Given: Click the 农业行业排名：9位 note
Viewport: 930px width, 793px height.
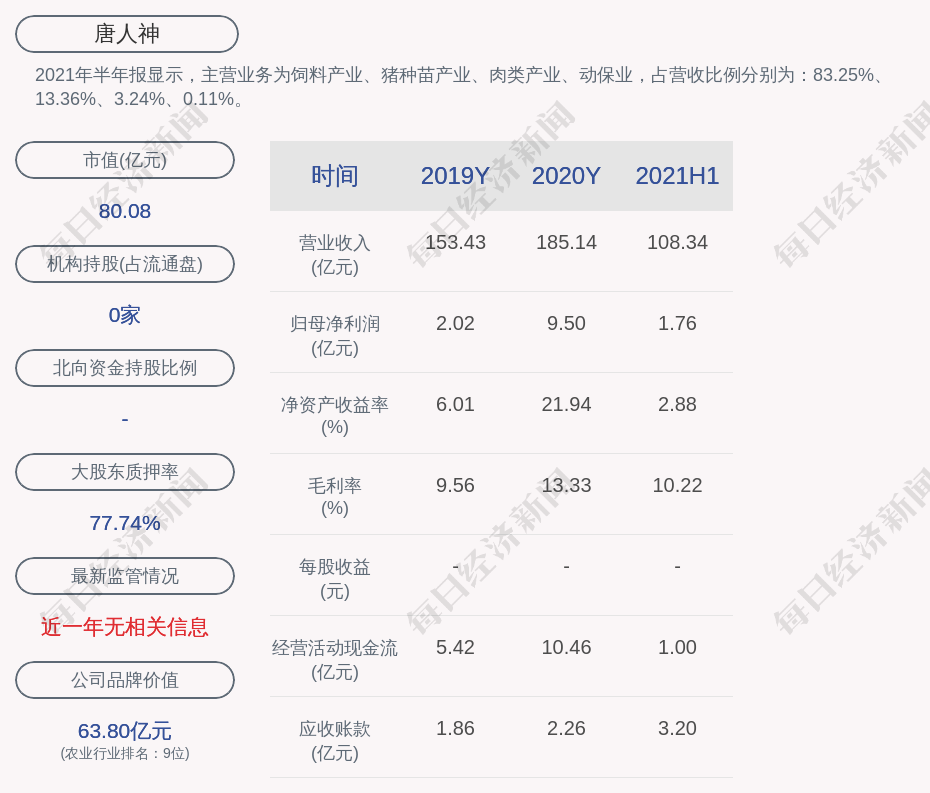Looking at the screenshot, I should click(125, 753).
